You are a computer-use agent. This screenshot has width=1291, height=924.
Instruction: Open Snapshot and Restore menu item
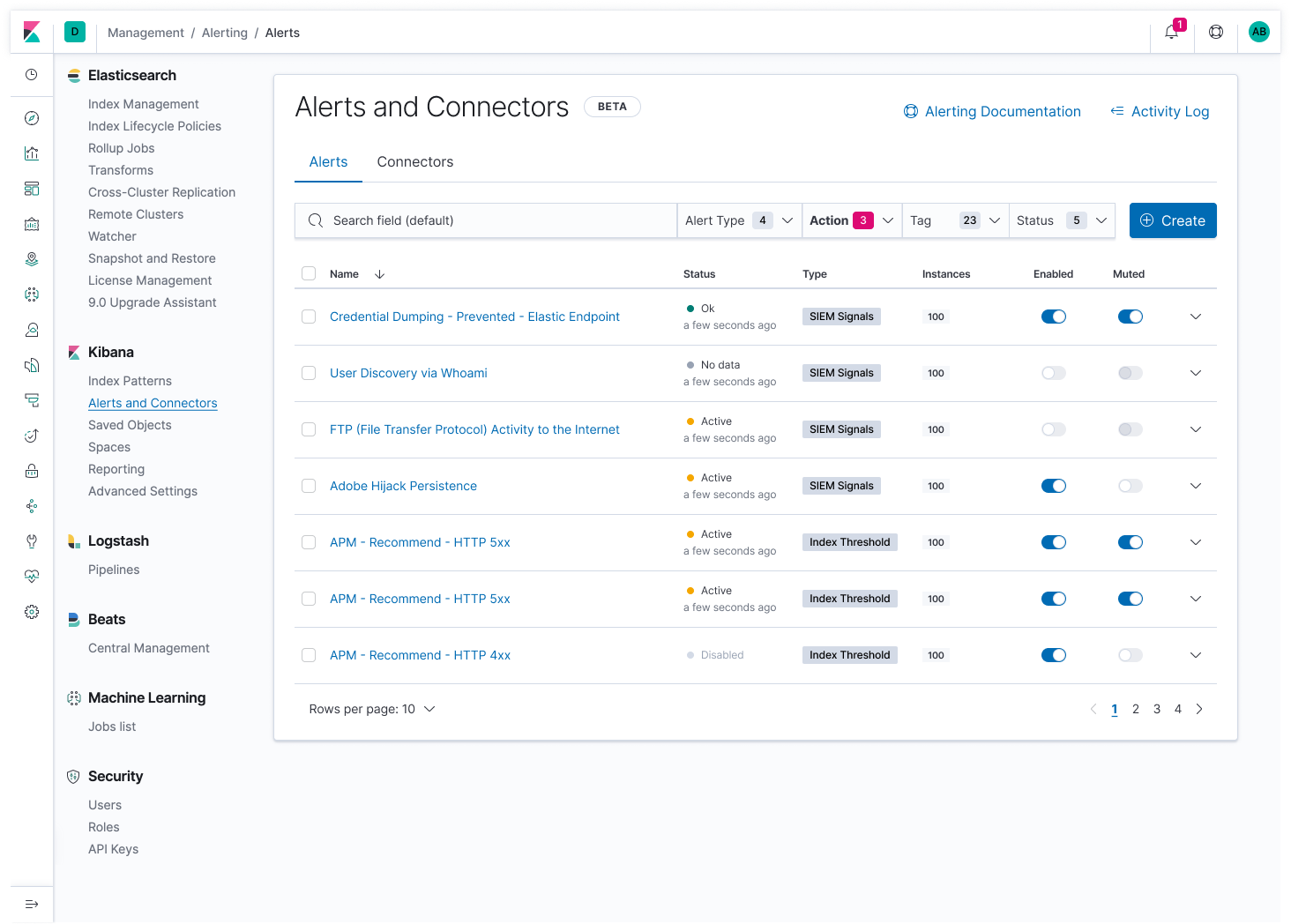click(x=152, y=258)
